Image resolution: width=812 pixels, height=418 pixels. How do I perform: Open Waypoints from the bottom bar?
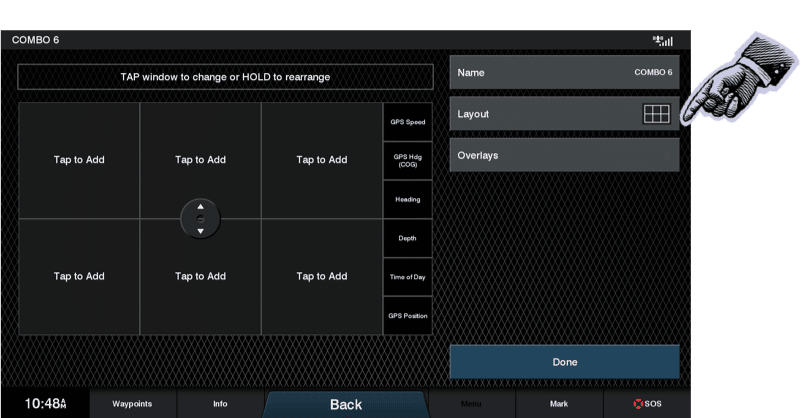[x=132, y=404]
